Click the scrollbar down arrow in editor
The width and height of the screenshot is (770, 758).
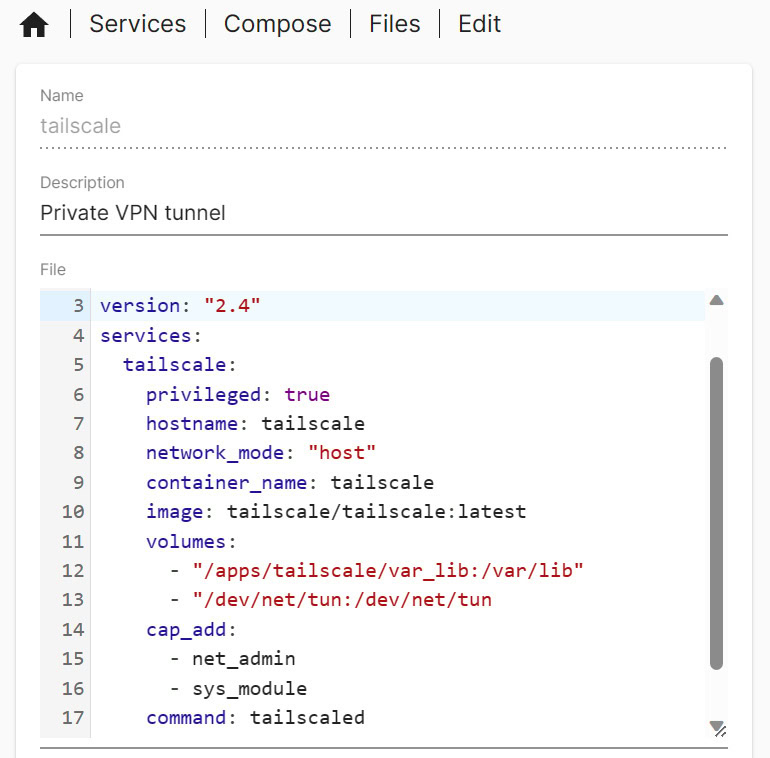(x=716, y=725)
